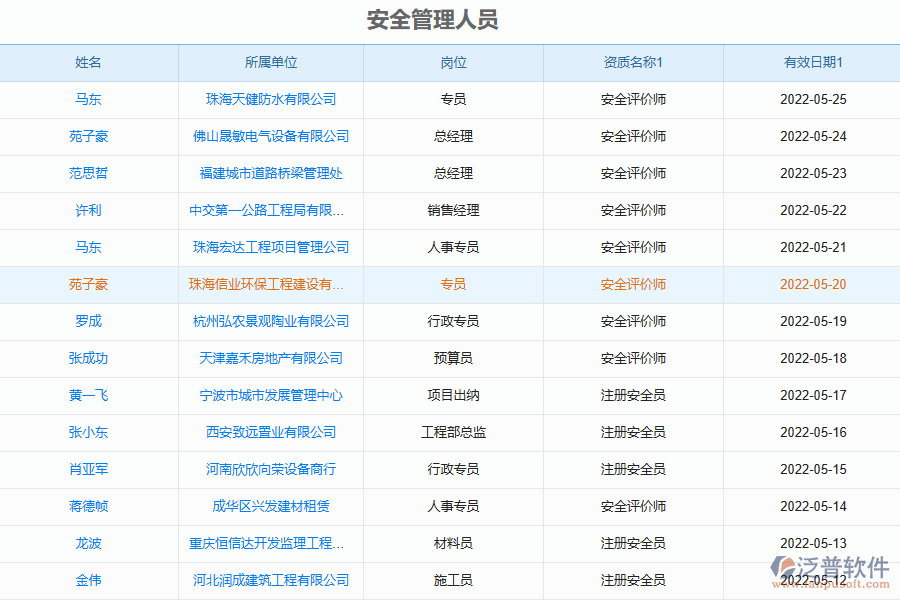This screenshot has width=900, height=600.
Task: Select the date 2022-05-25
Action: click(x=813, y=99)
